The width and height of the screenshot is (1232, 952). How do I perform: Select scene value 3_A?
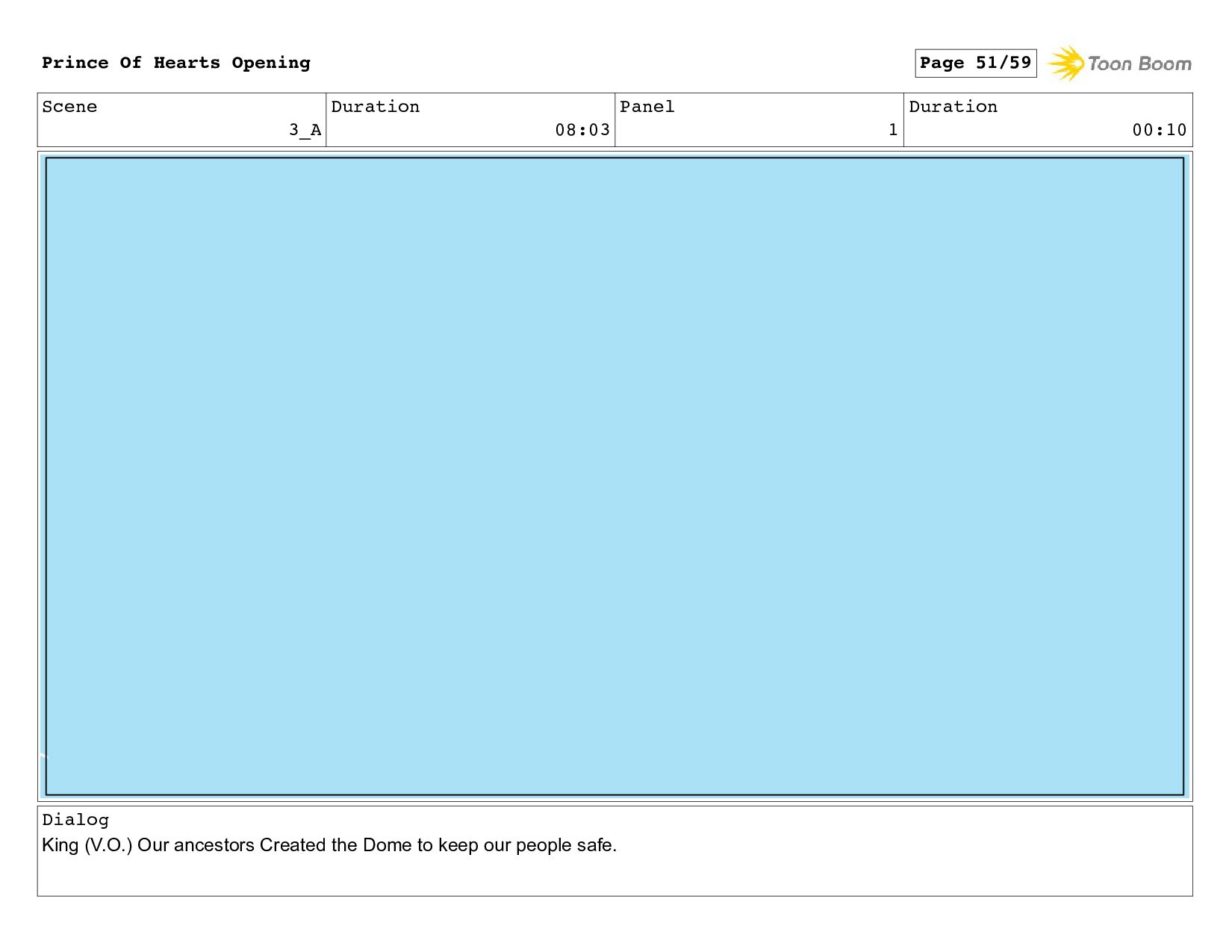point(305,130)
